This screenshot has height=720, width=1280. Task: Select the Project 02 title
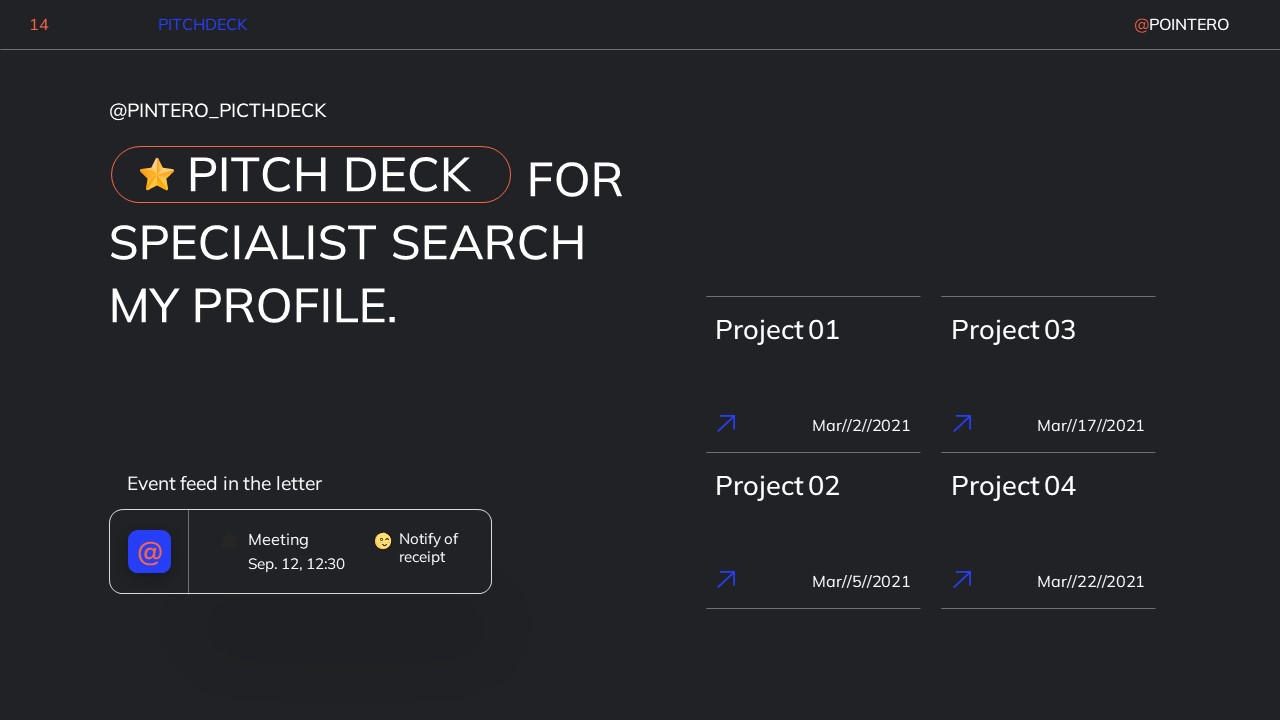tap(777, 486)
